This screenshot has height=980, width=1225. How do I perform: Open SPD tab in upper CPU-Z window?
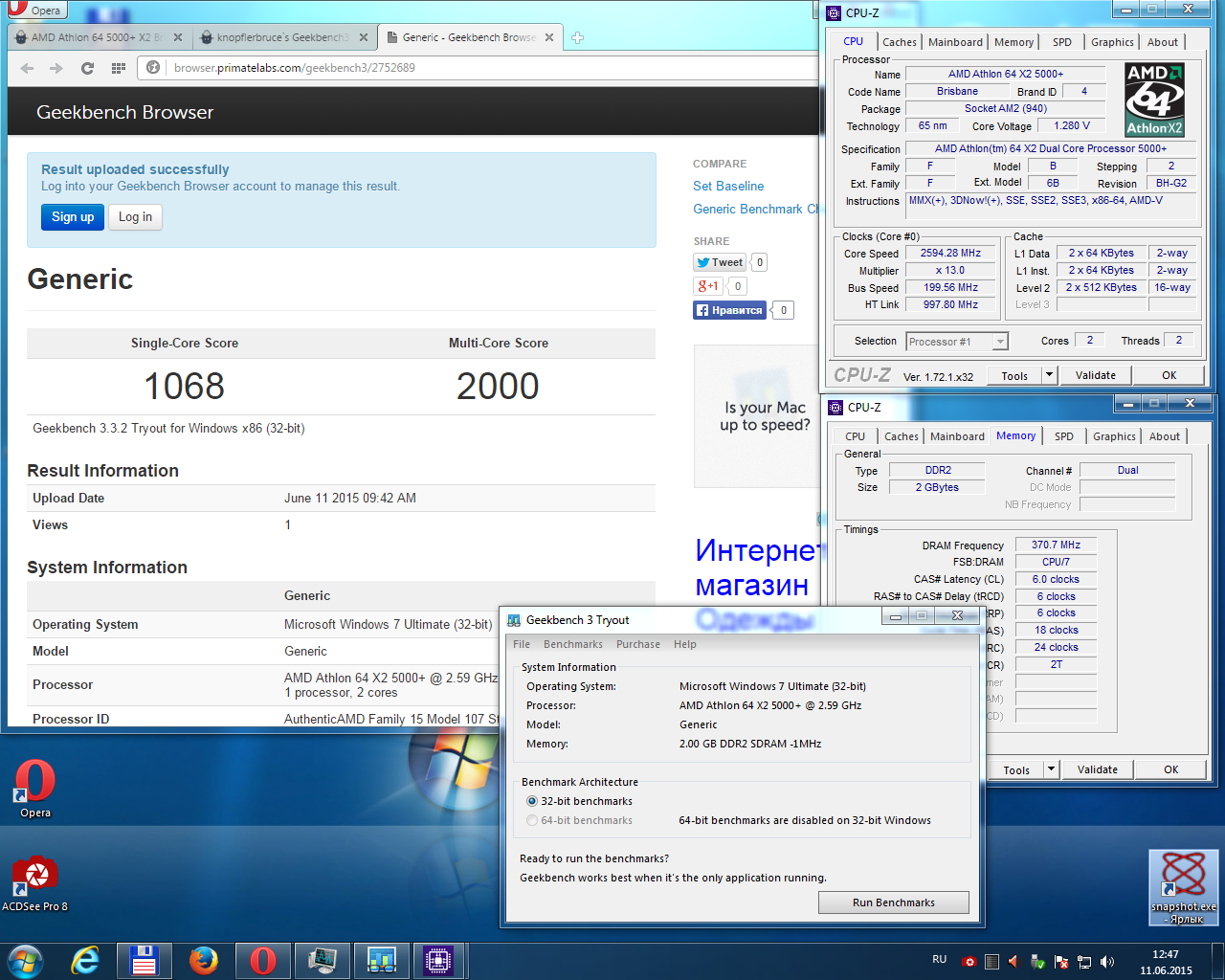coord(1062,42)
